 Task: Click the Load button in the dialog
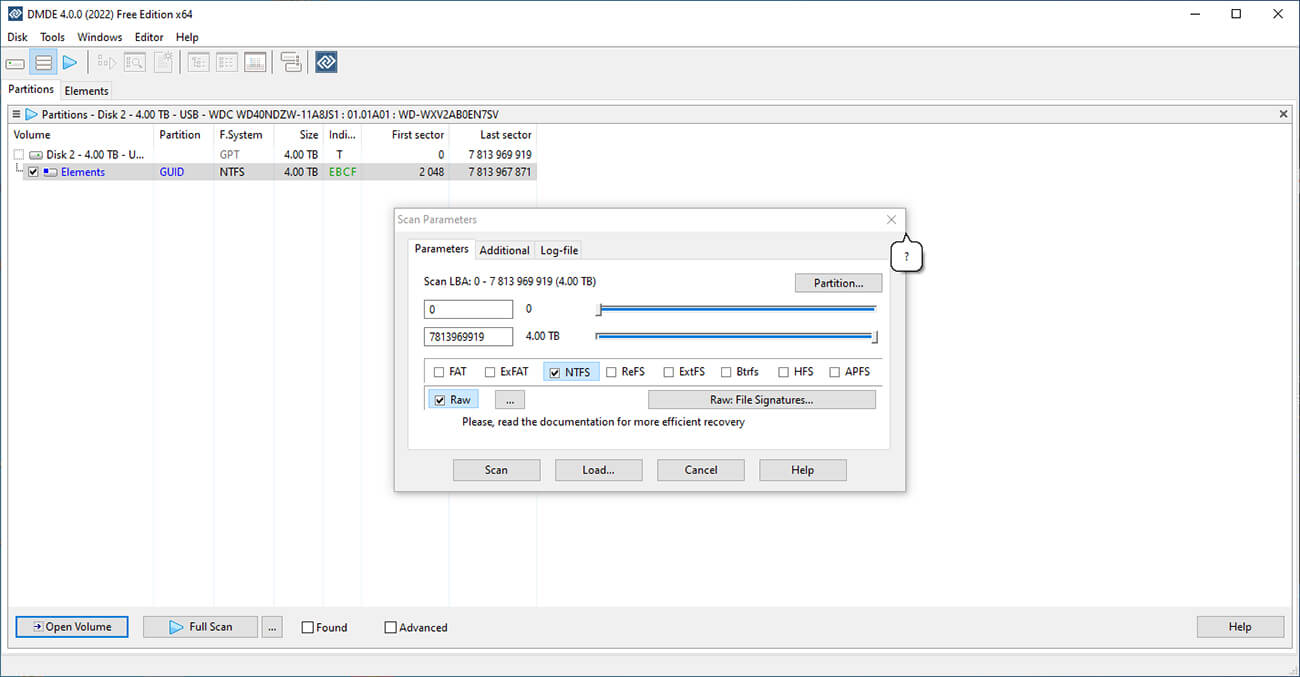598,469
